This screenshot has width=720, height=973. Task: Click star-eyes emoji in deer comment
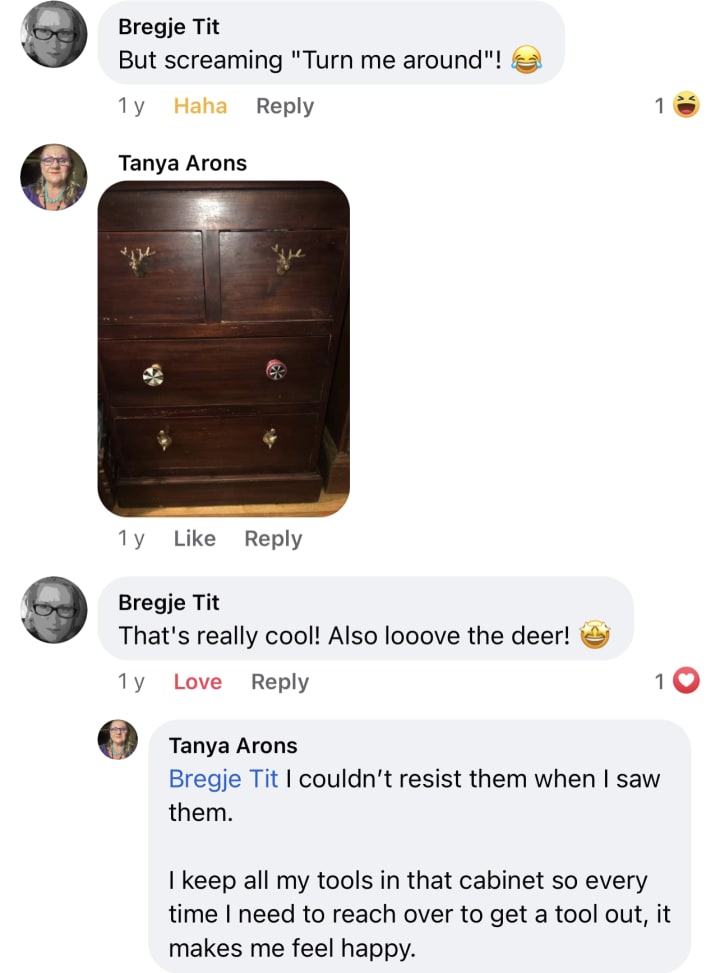tap(595, 635)
